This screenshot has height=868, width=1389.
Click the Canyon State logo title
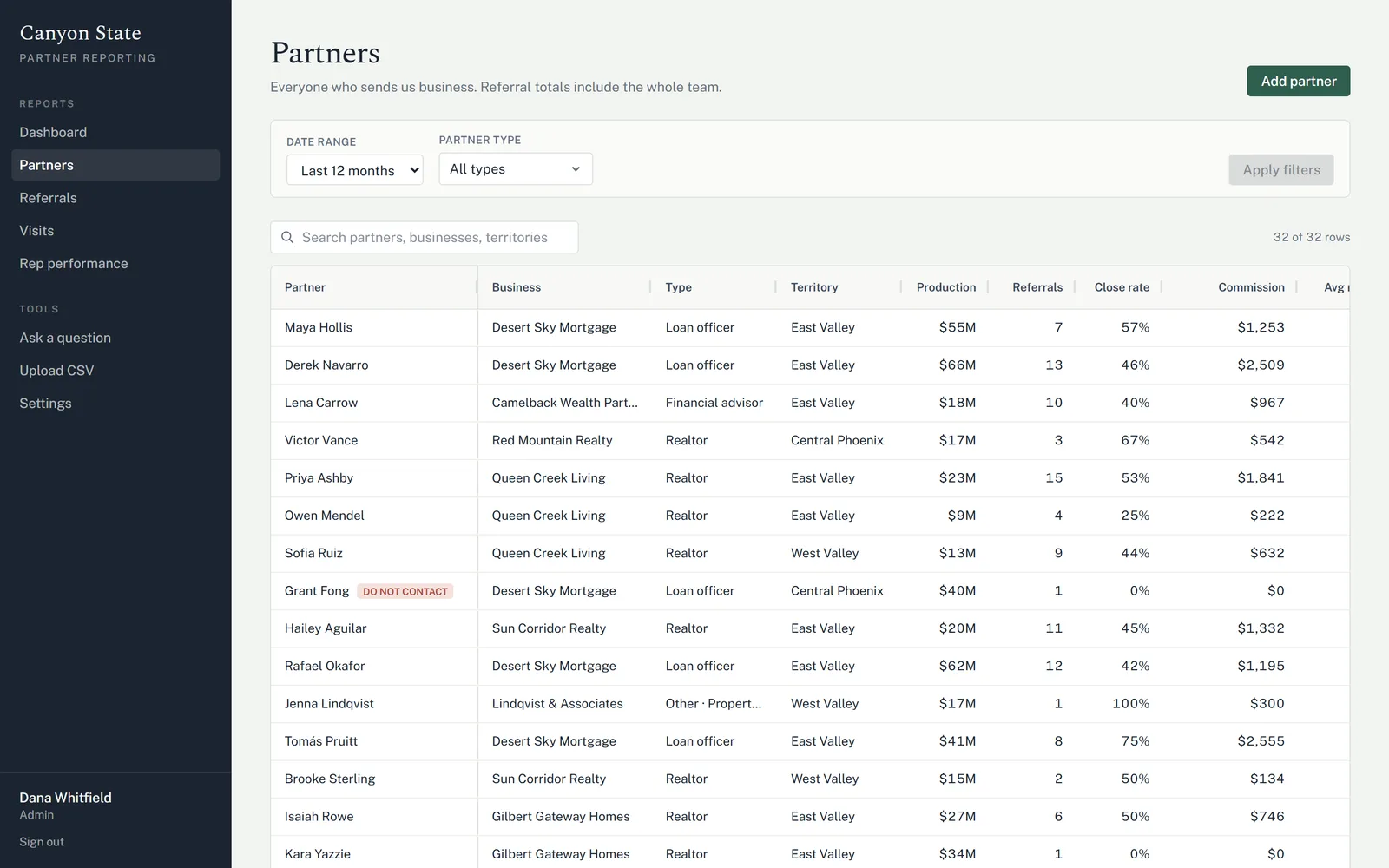click(81, 33)
